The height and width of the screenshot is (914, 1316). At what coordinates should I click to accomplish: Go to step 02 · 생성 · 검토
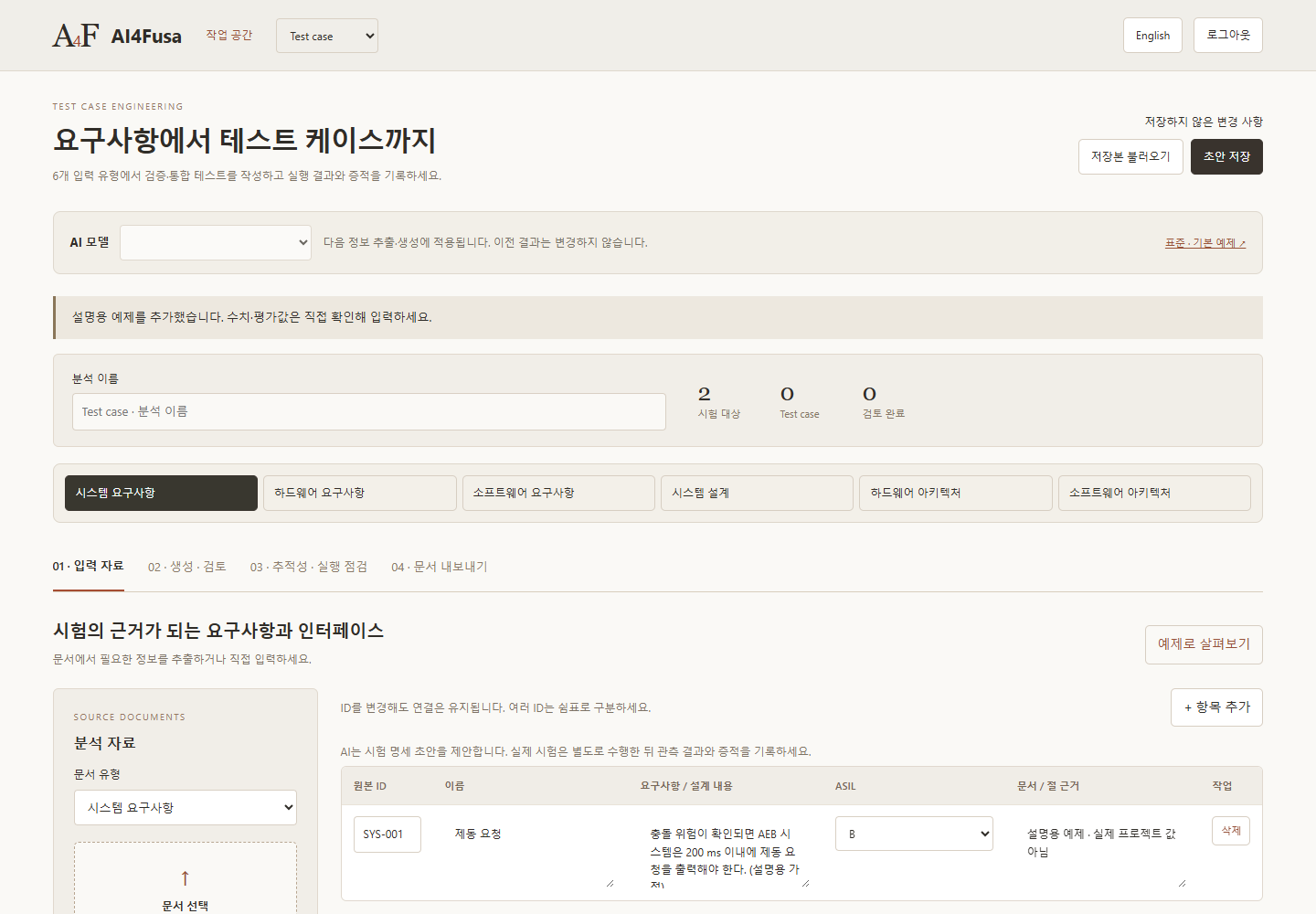[x=186, y=567]
